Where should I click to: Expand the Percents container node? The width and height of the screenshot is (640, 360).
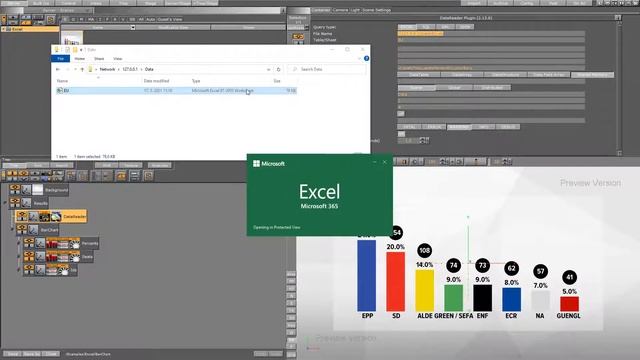pyautogui.click(x=19, y=243)
